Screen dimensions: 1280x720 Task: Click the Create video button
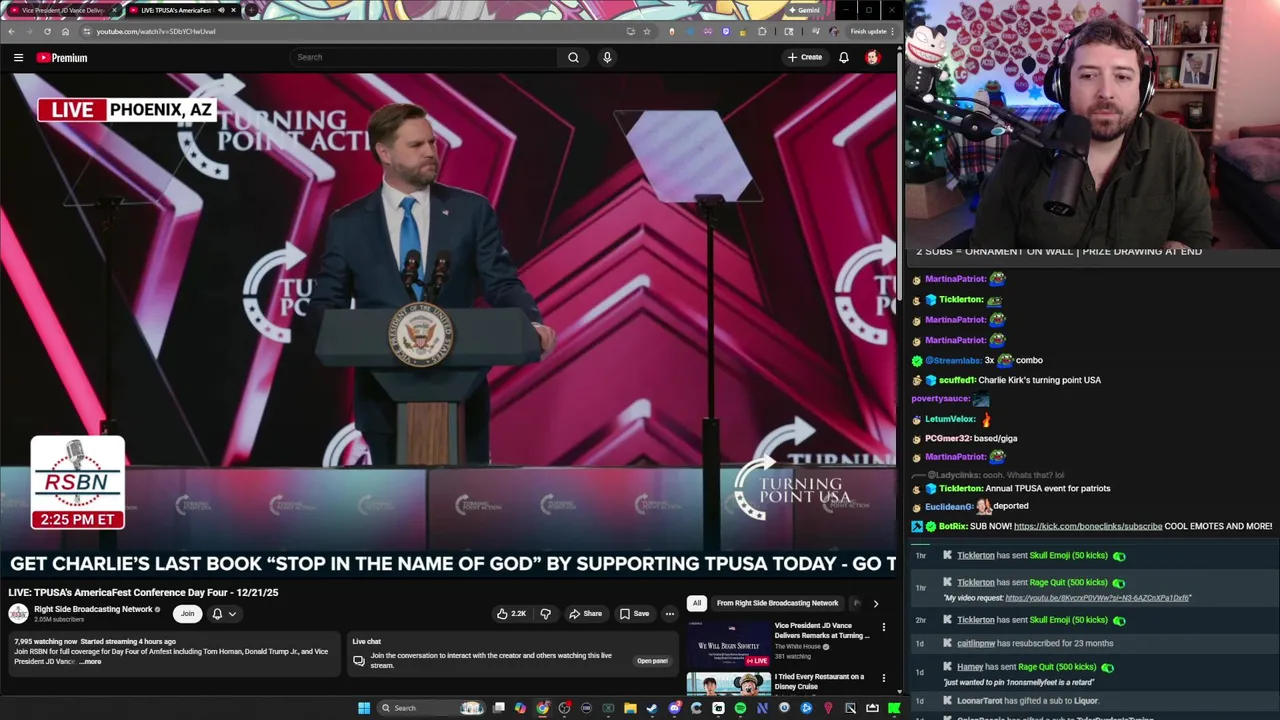pos(804,57)
